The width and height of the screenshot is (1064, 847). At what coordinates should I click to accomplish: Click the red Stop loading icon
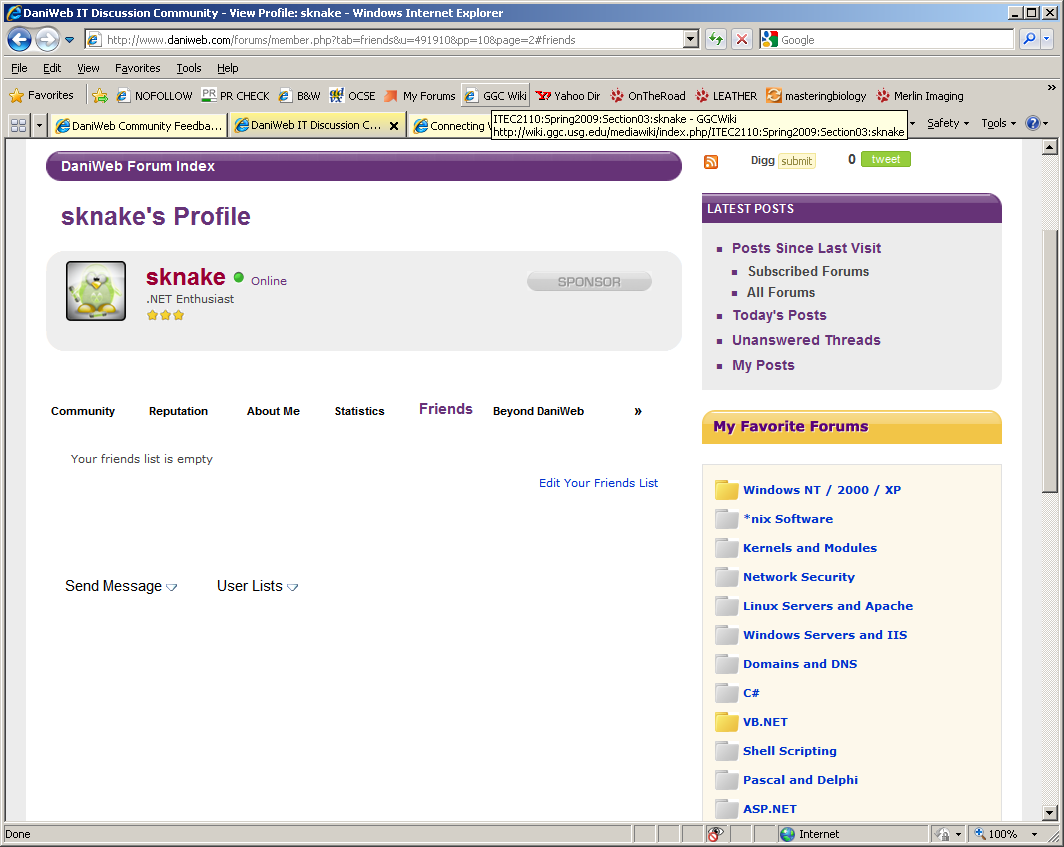(742, 39)
